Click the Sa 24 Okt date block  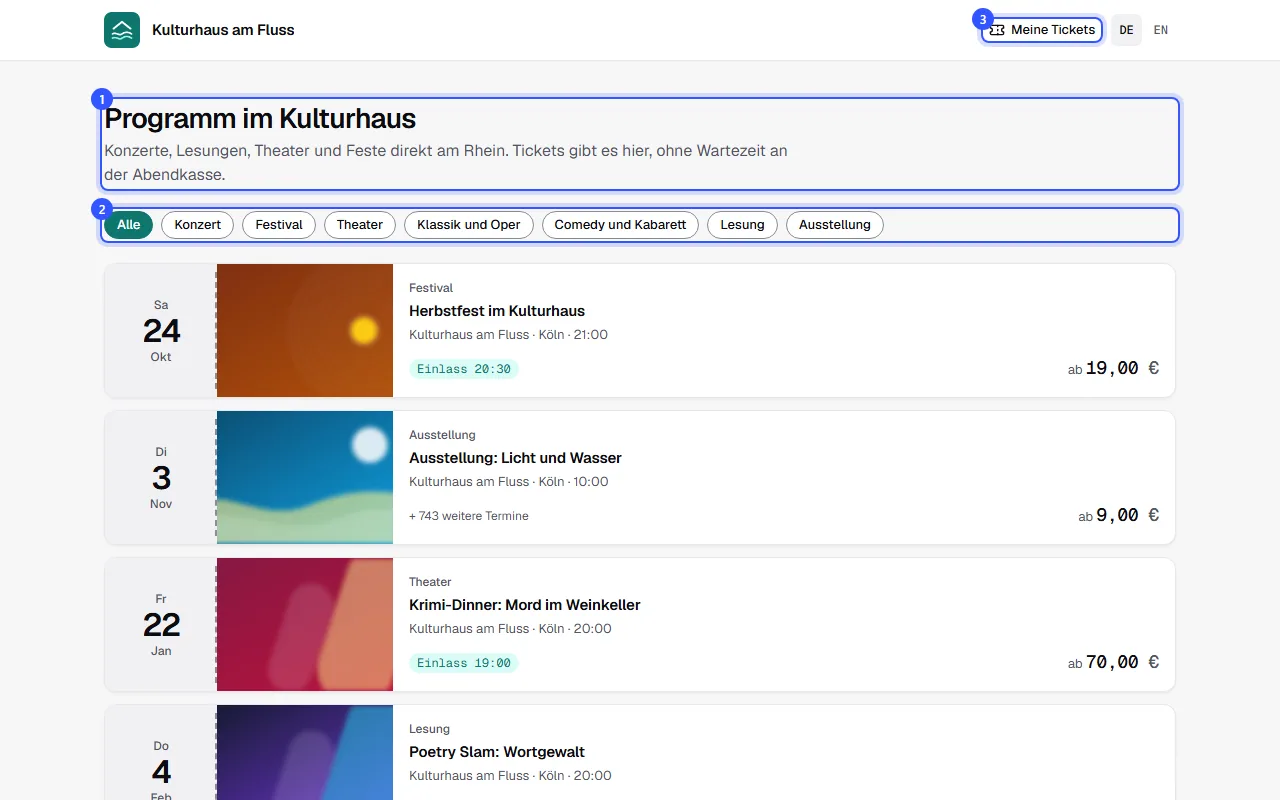coord(161,331)
